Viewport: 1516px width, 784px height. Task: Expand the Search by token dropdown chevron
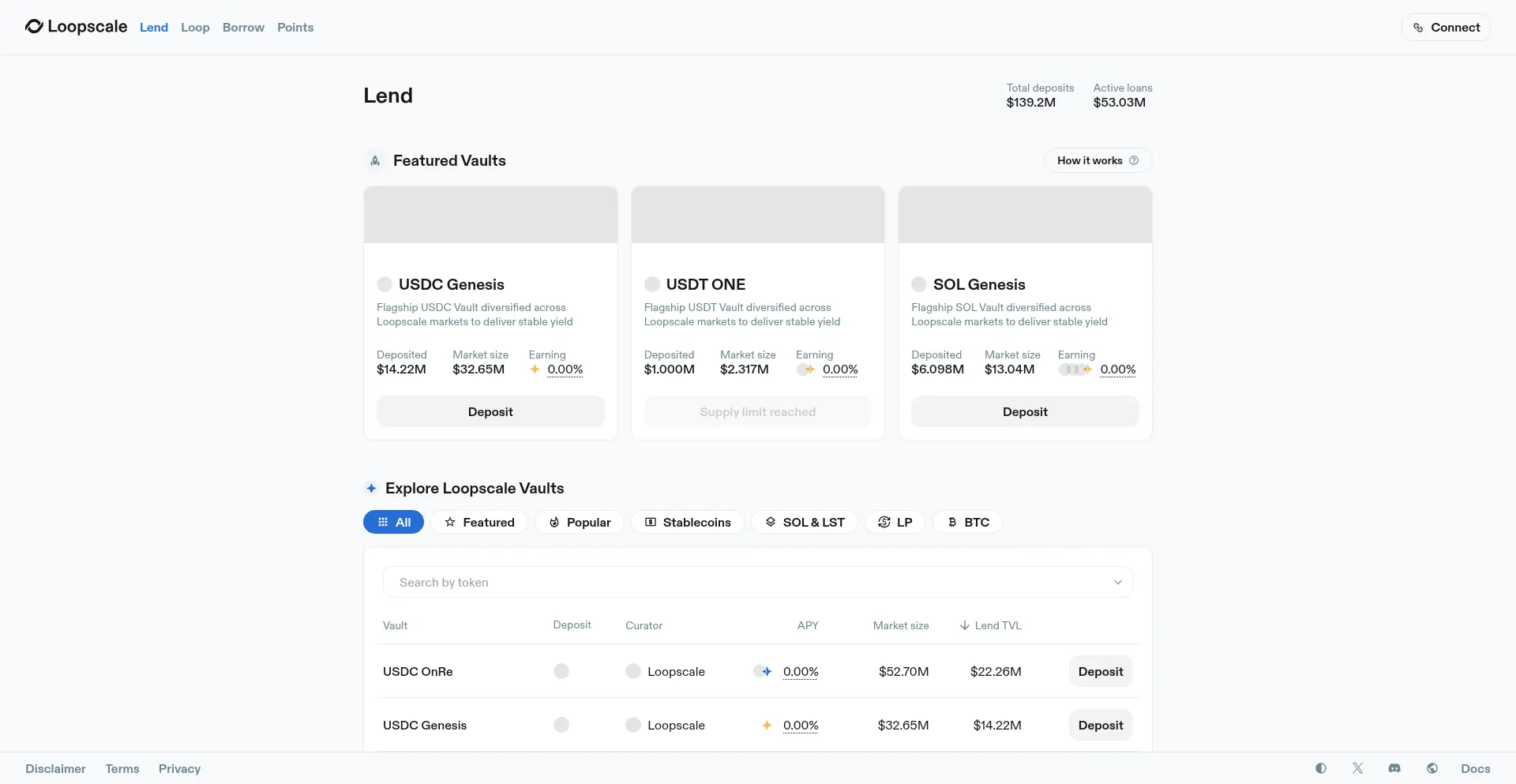click(x=1118, y=583)
